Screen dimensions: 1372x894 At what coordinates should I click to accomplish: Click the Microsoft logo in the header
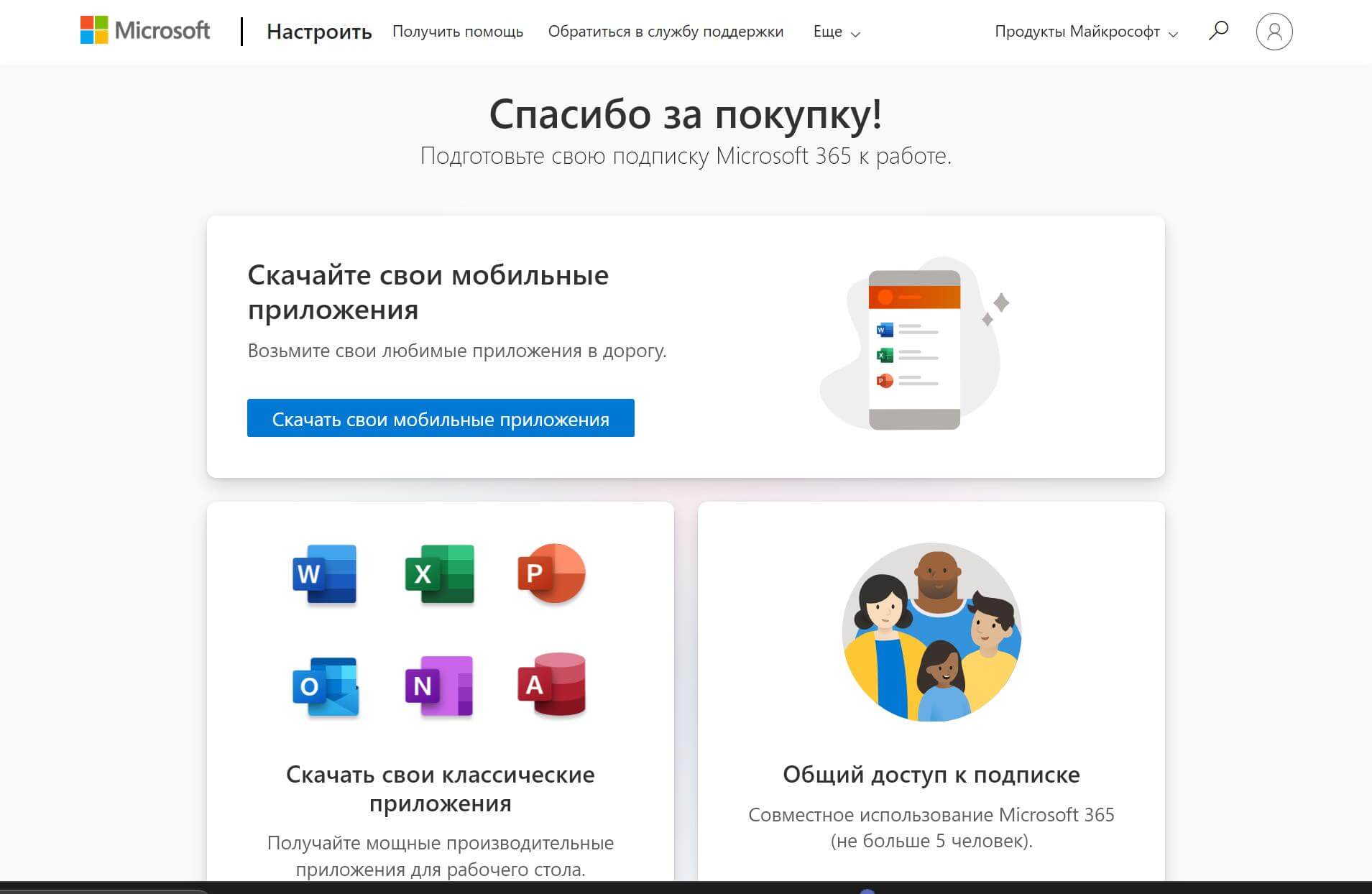point(145,31)
